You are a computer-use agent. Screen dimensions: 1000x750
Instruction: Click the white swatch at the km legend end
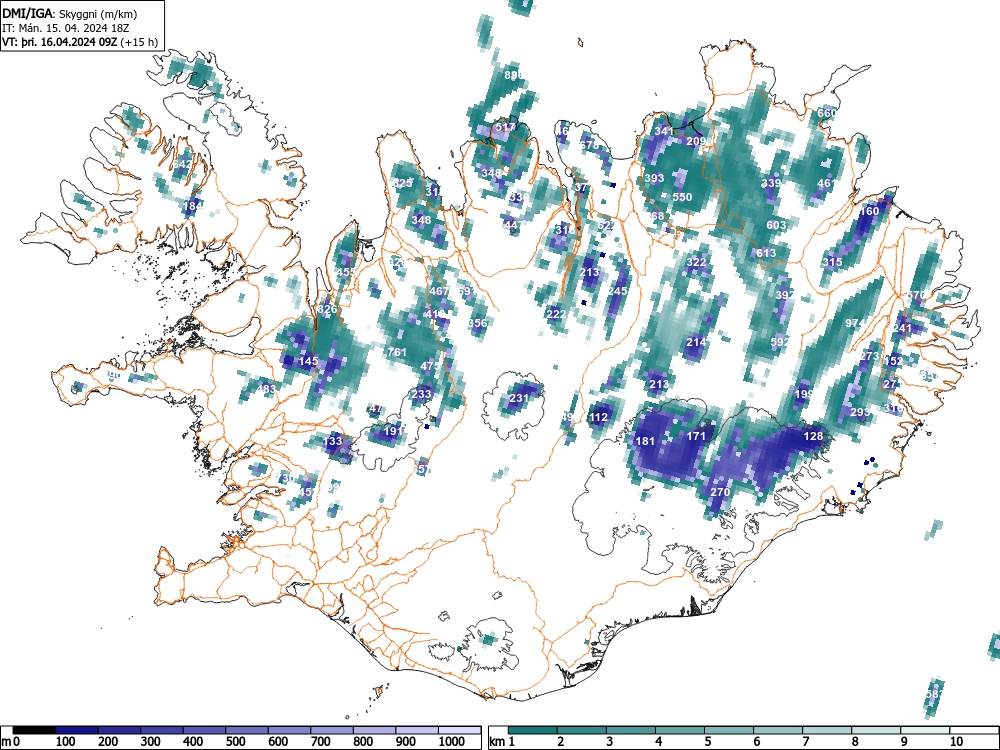pos(974,730)
